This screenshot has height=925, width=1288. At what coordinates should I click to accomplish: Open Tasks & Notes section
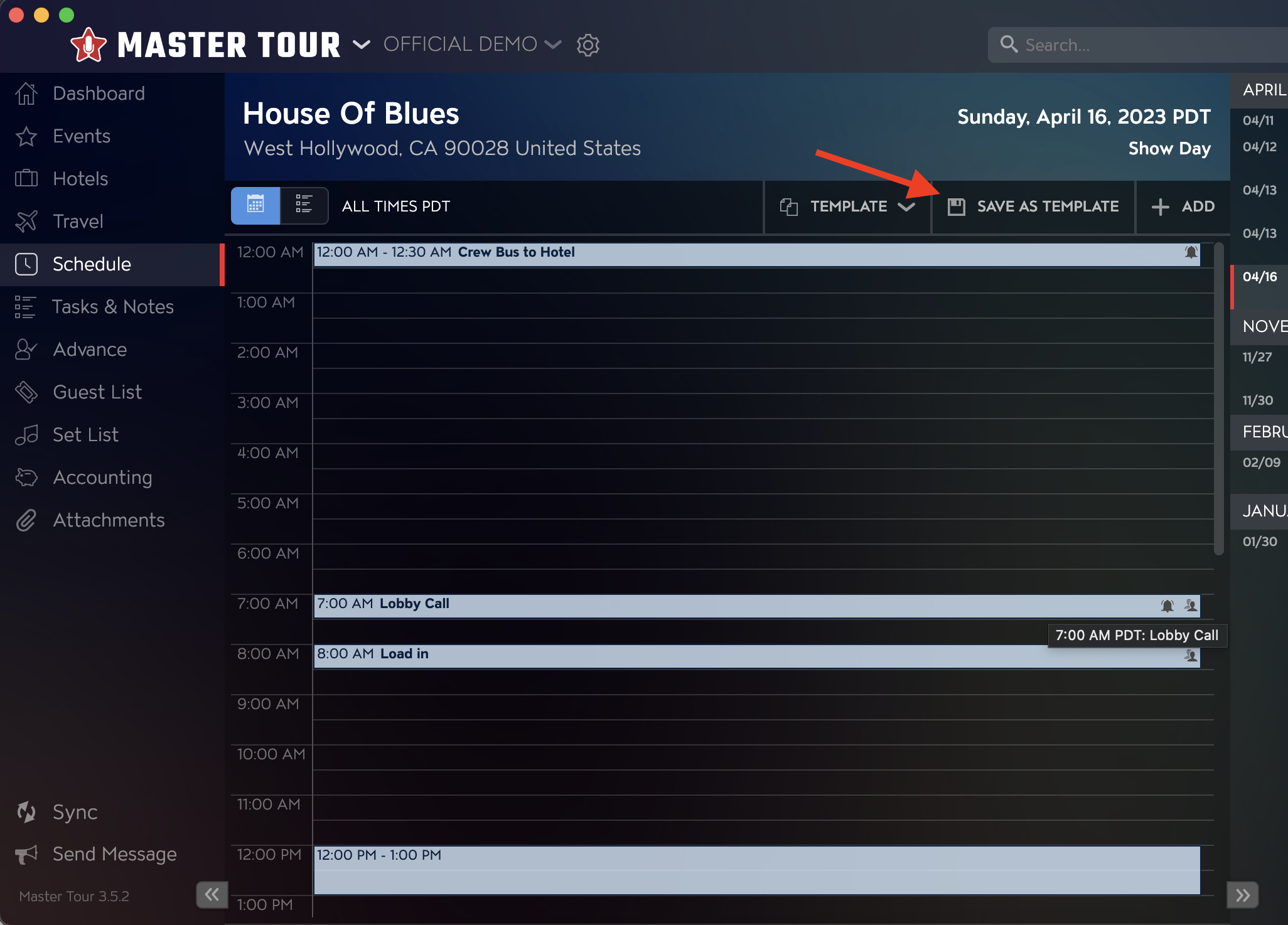point(112,307)
